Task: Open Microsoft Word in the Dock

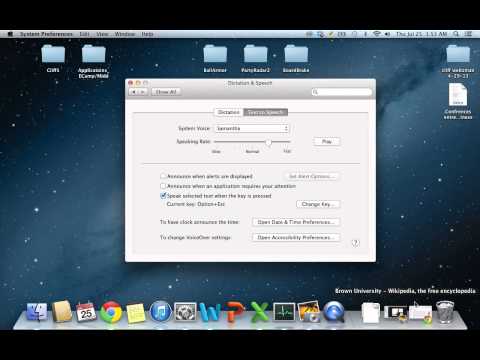Action: (210, 312)
